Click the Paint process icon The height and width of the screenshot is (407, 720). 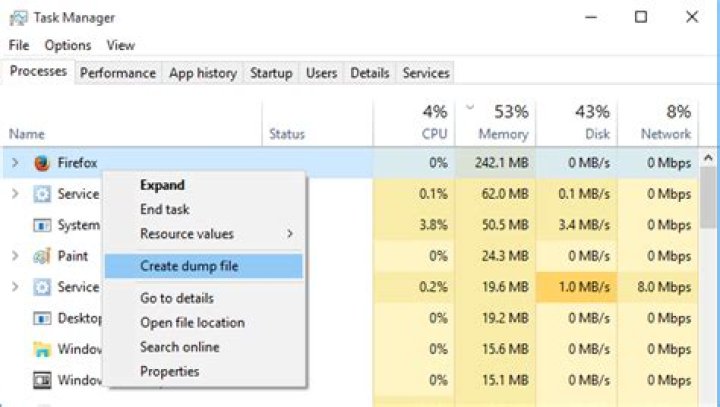tap(42, 256)
